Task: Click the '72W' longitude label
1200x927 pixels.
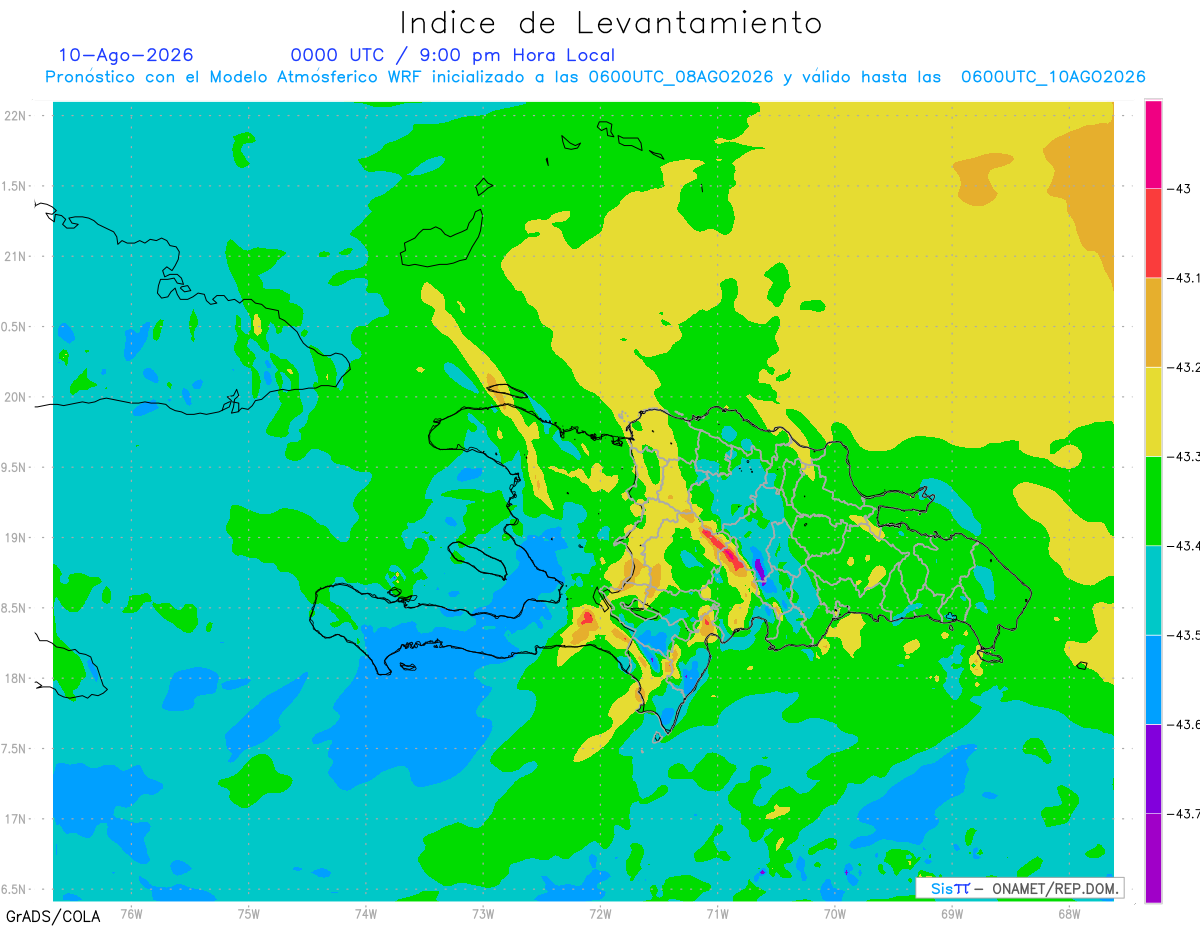Action: [600, 912]
